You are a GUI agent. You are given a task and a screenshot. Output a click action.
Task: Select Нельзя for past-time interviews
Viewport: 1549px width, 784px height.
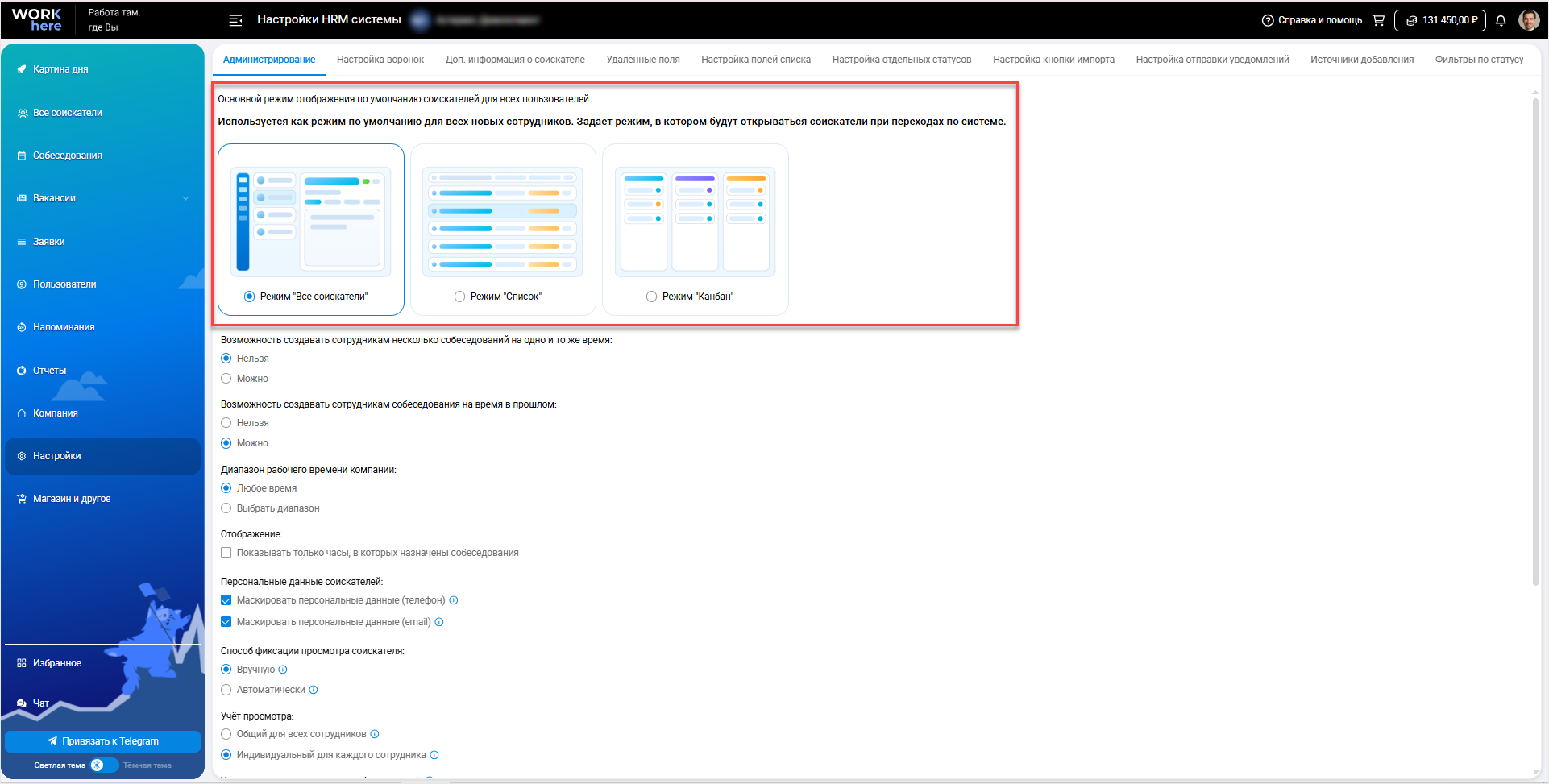(226, 423)
